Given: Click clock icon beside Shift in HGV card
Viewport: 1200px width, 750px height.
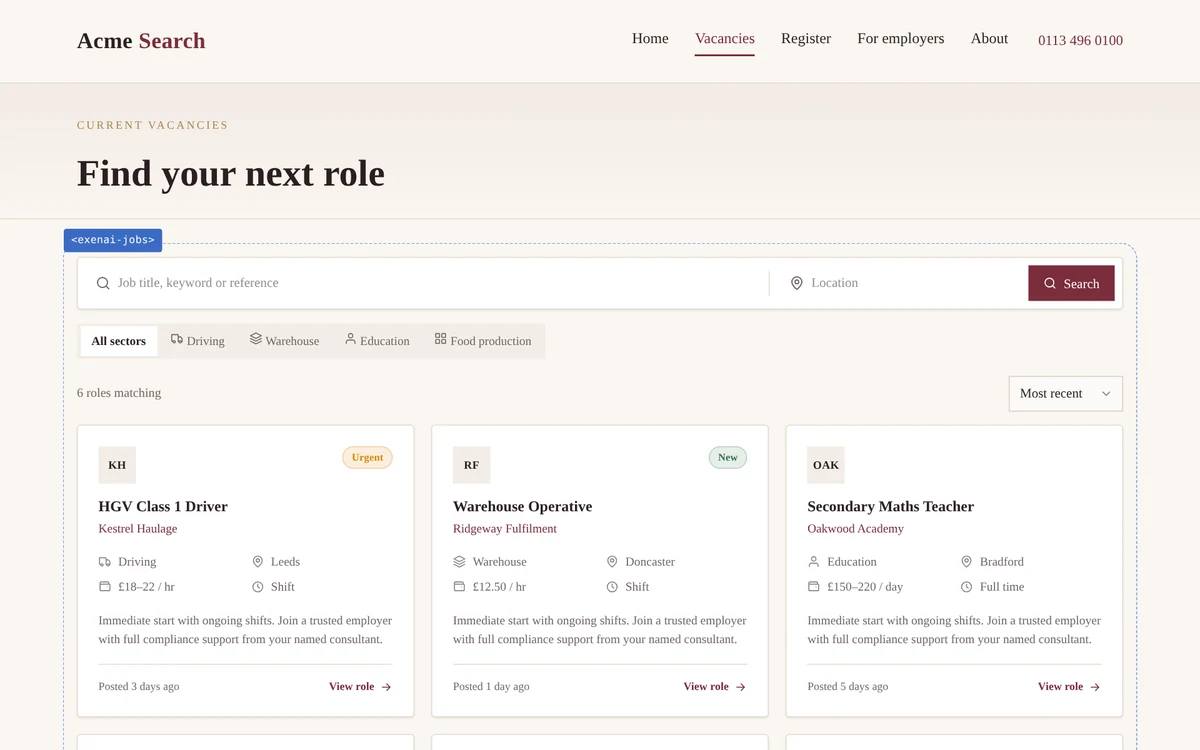Looking at the screenshot, I should 258,587.
